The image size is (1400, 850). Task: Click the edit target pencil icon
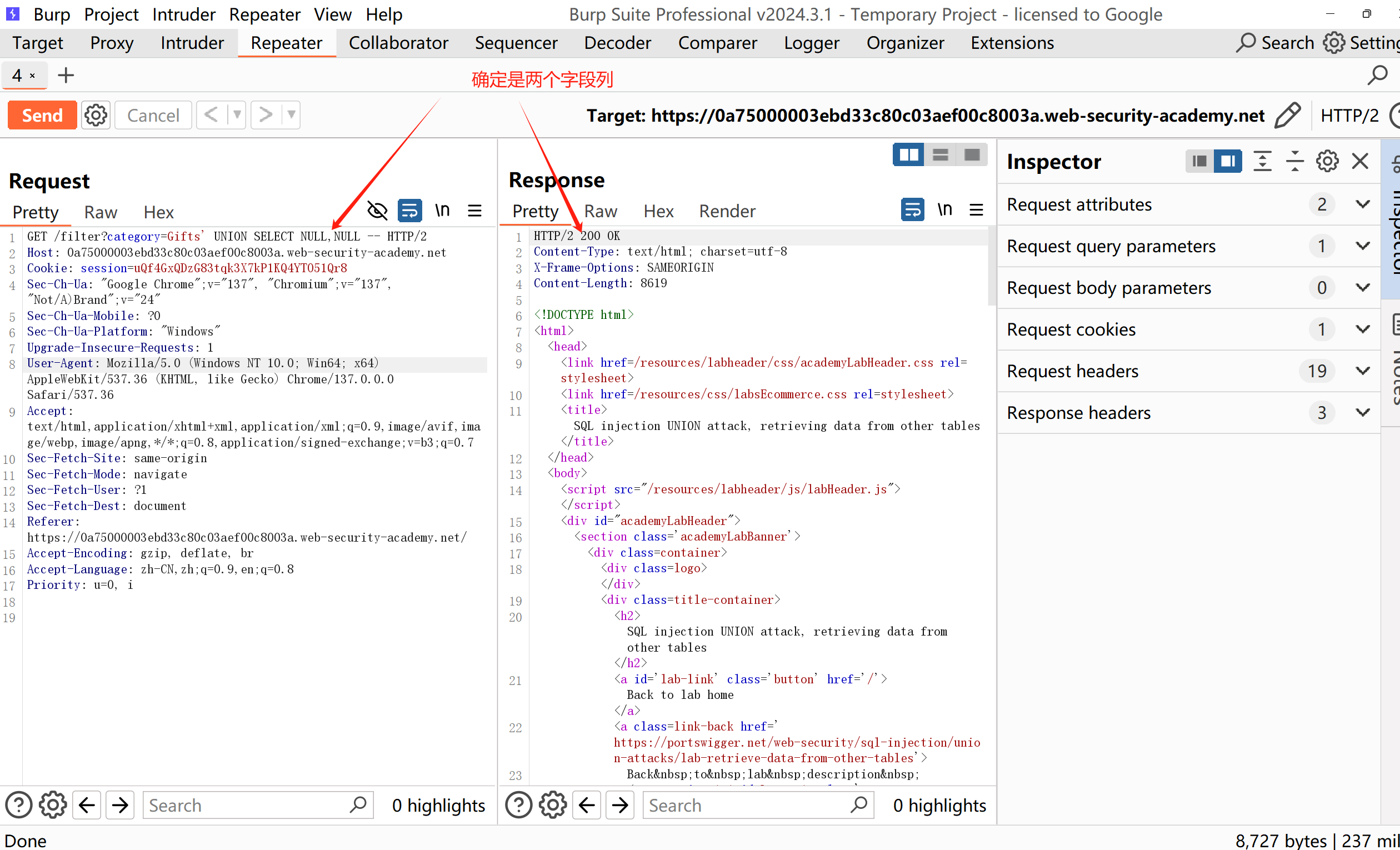(1288, 116)
